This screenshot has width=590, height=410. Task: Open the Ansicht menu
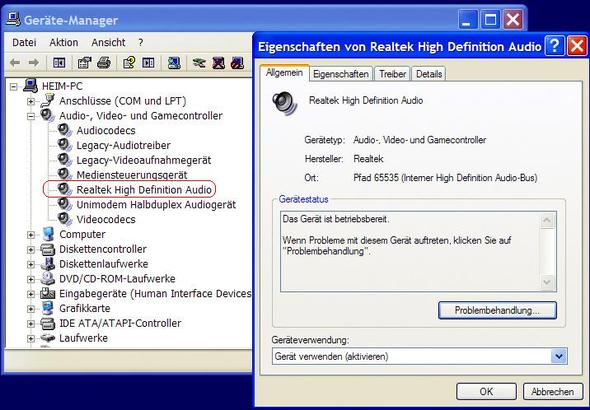[108, 43]
